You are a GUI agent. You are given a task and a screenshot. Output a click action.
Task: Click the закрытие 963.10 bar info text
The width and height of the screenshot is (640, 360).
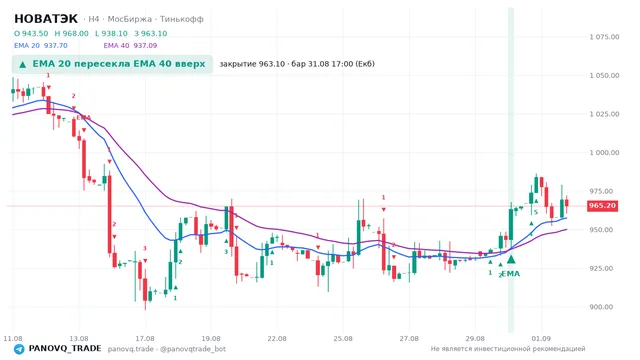pyautogui.click(x=297, y=64)
